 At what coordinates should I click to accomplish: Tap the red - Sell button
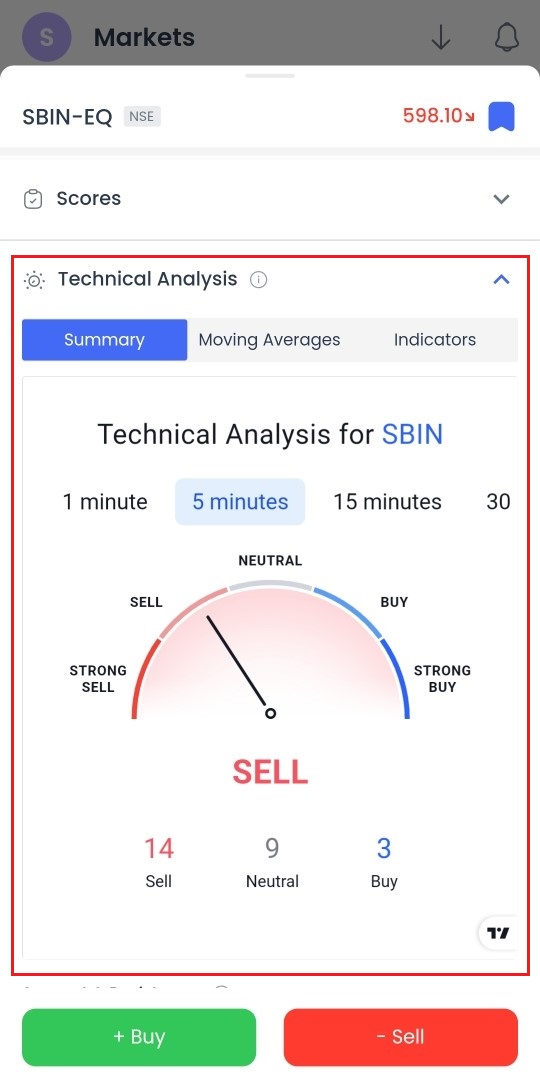401,1037
